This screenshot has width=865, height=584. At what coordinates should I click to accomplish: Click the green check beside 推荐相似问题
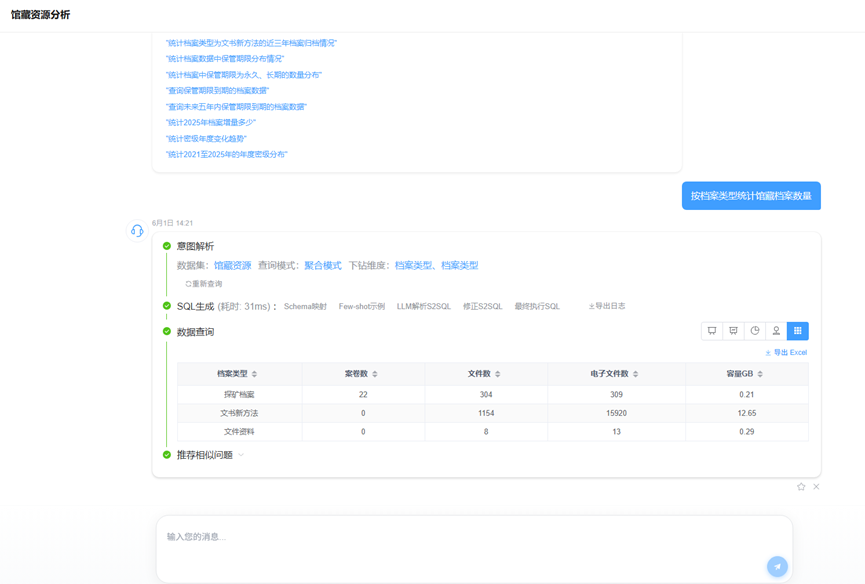tap(167, 455)
